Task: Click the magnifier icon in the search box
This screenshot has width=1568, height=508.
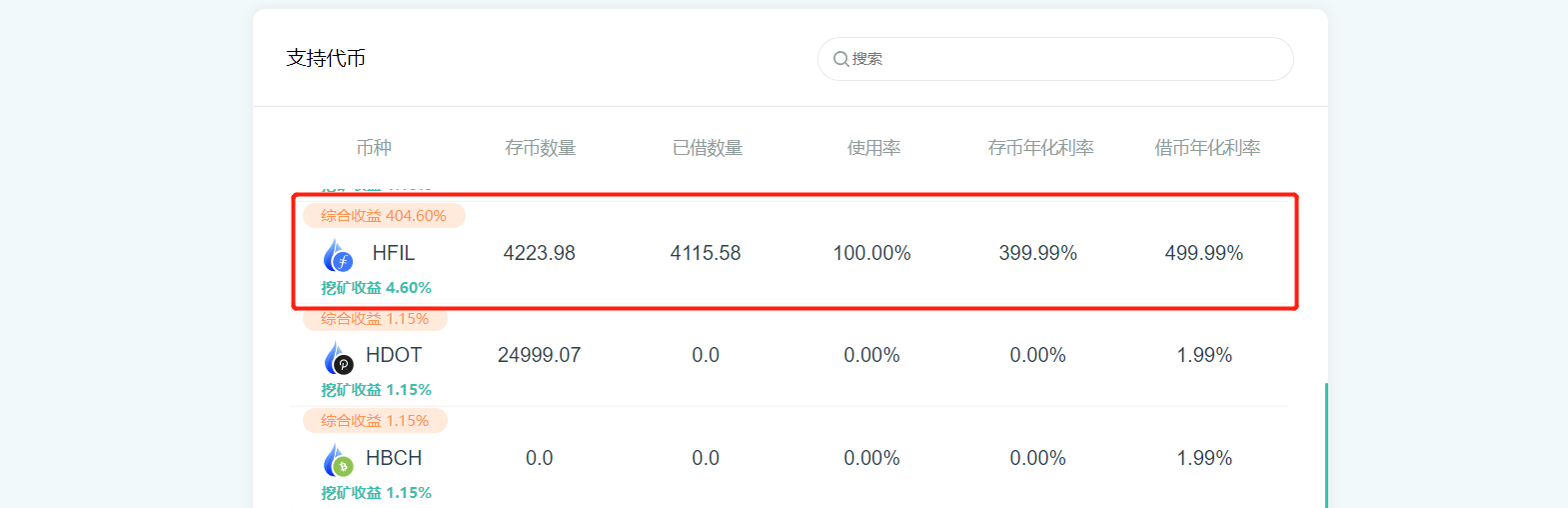Action: pos(840,59)
